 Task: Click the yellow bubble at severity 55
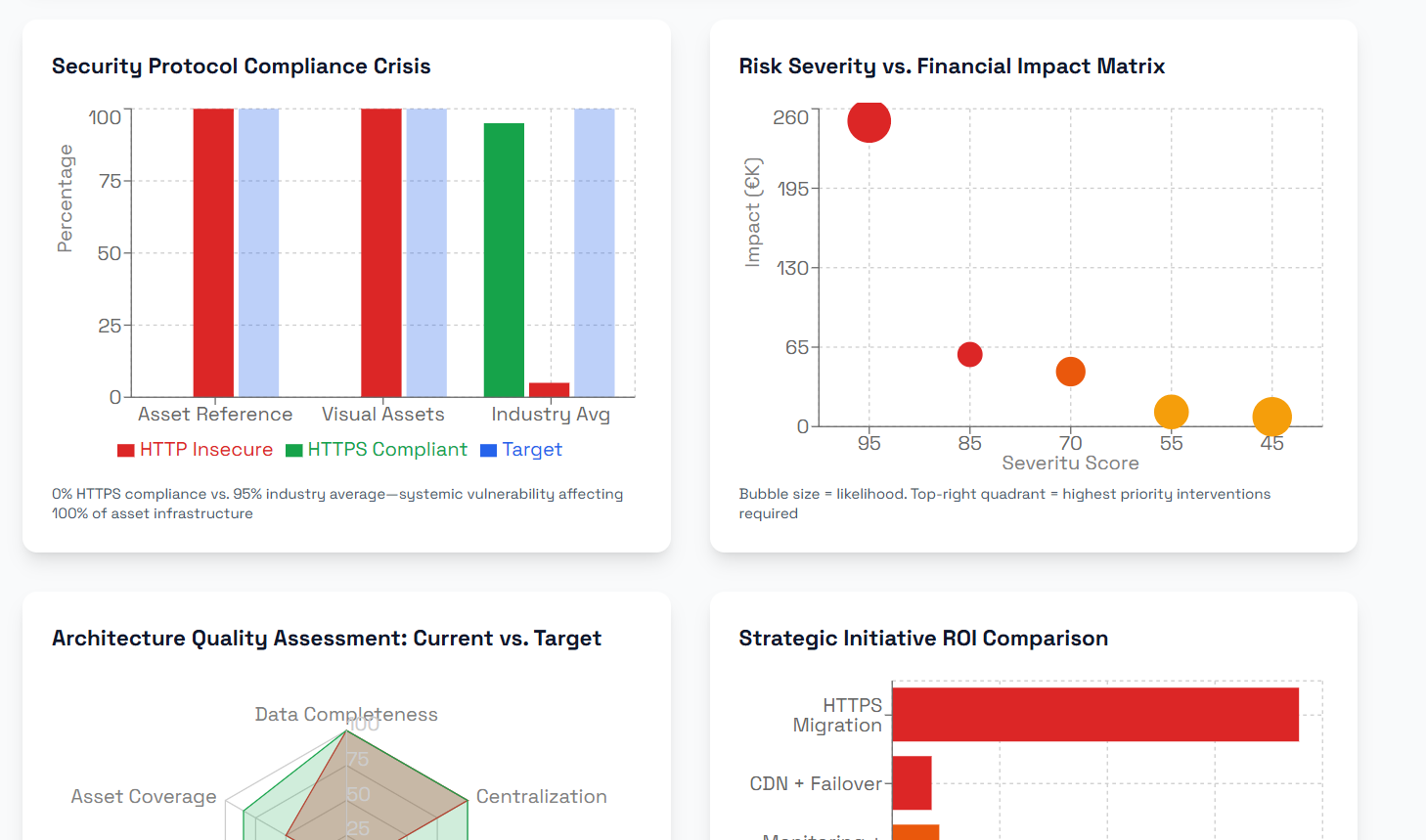tap(1172, 412)
